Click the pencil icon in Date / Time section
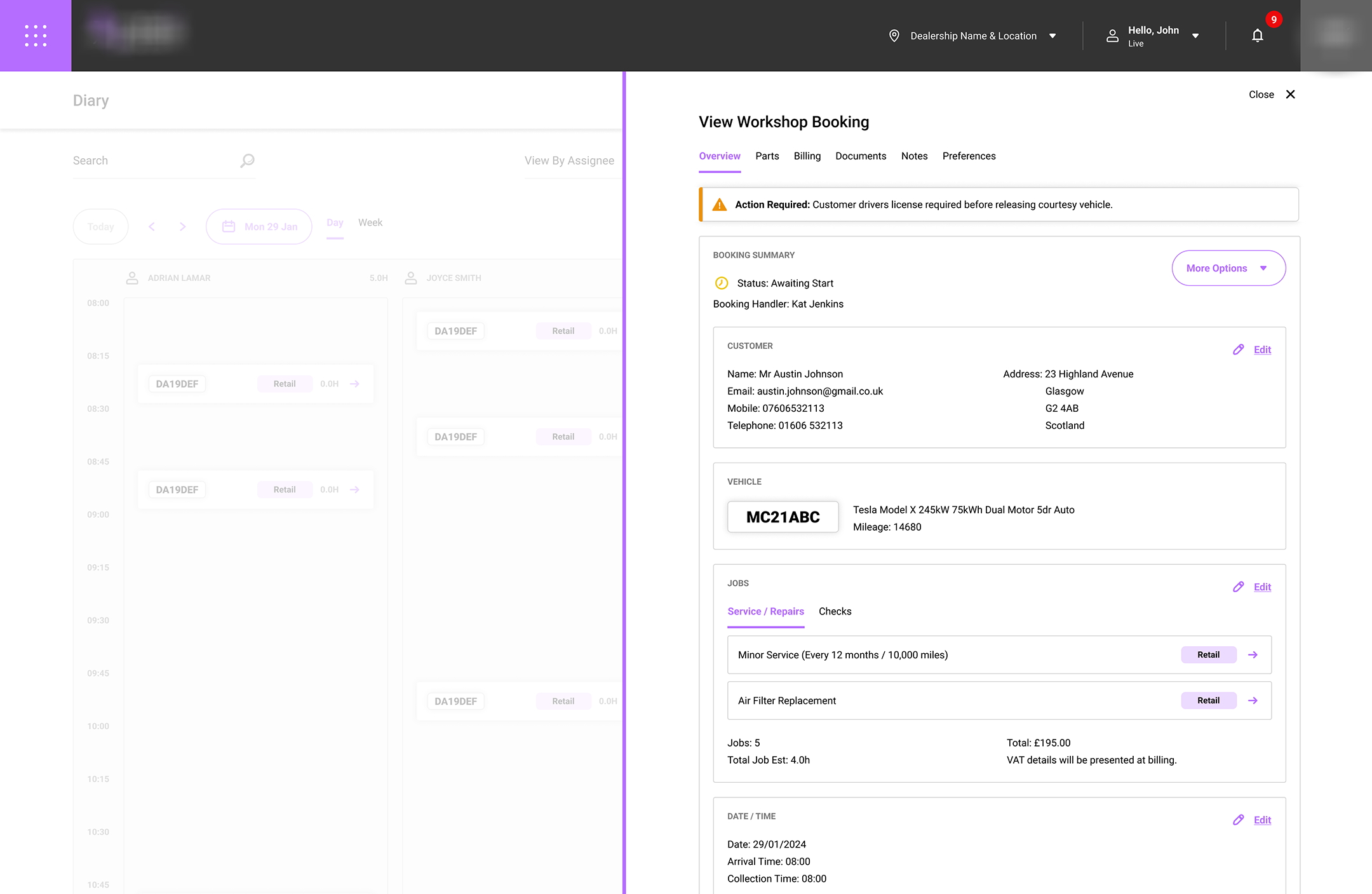Viewport: 1372px width, 894px height. click(1238, 820)
